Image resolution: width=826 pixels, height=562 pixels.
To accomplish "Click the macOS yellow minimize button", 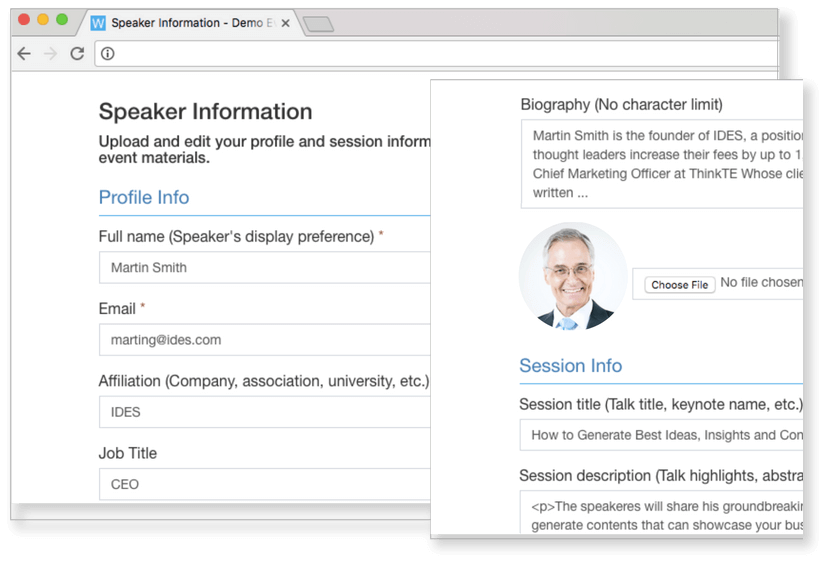I will pos(43,19).
